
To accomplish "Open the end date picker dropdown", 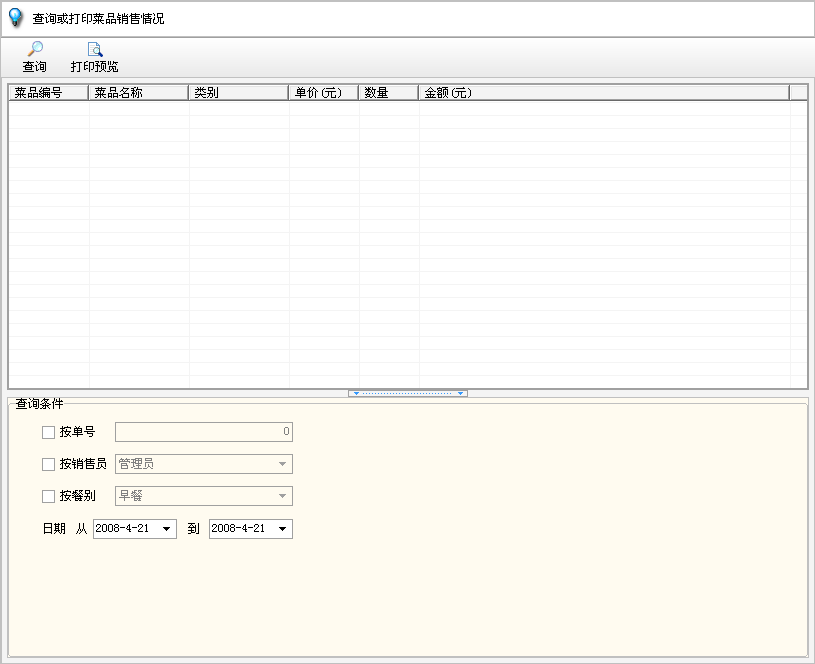I will [x=282, y=529].
